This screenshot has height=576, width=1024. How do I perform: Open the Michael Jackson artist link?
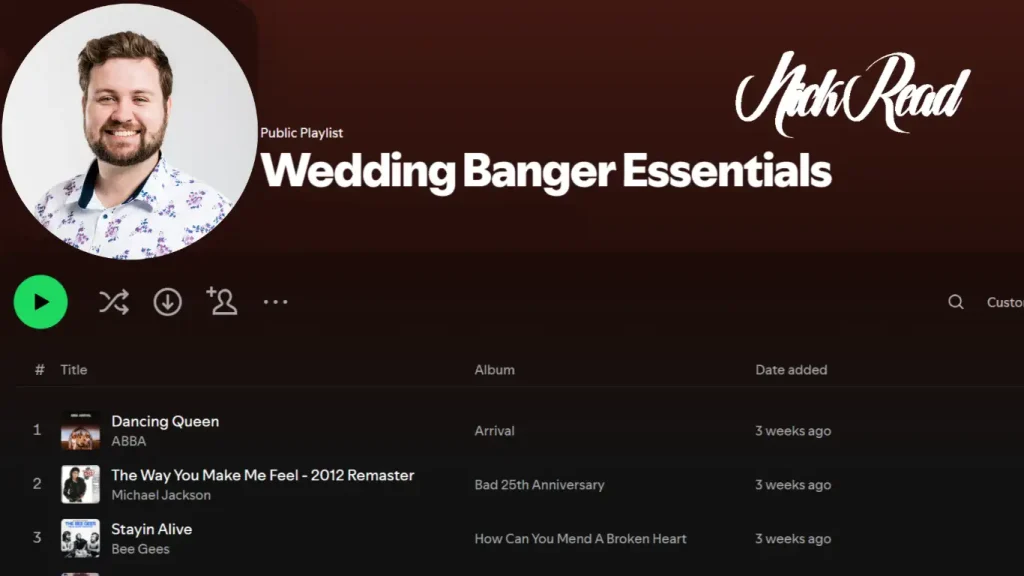[x=161, y=495]
